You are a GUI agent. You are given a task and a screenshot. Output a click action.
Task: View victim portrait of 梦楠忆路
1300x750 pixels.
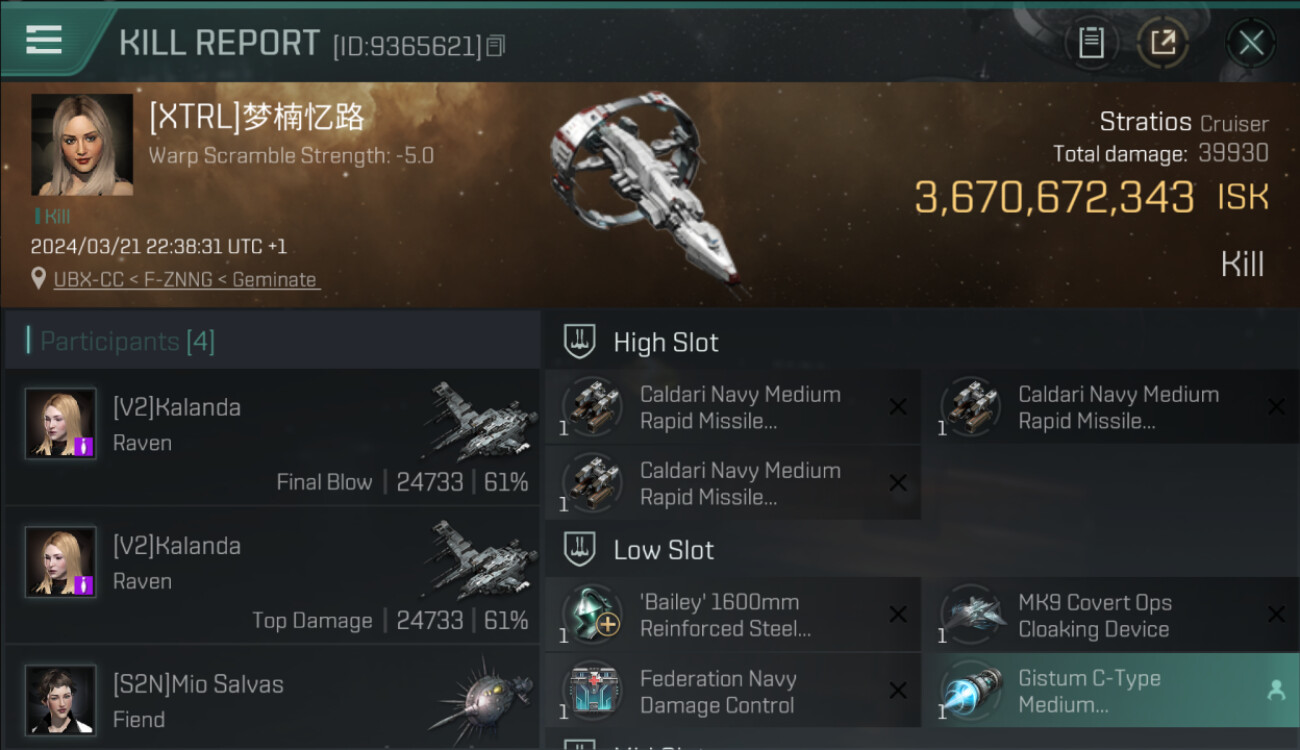[x=82, y=145]
